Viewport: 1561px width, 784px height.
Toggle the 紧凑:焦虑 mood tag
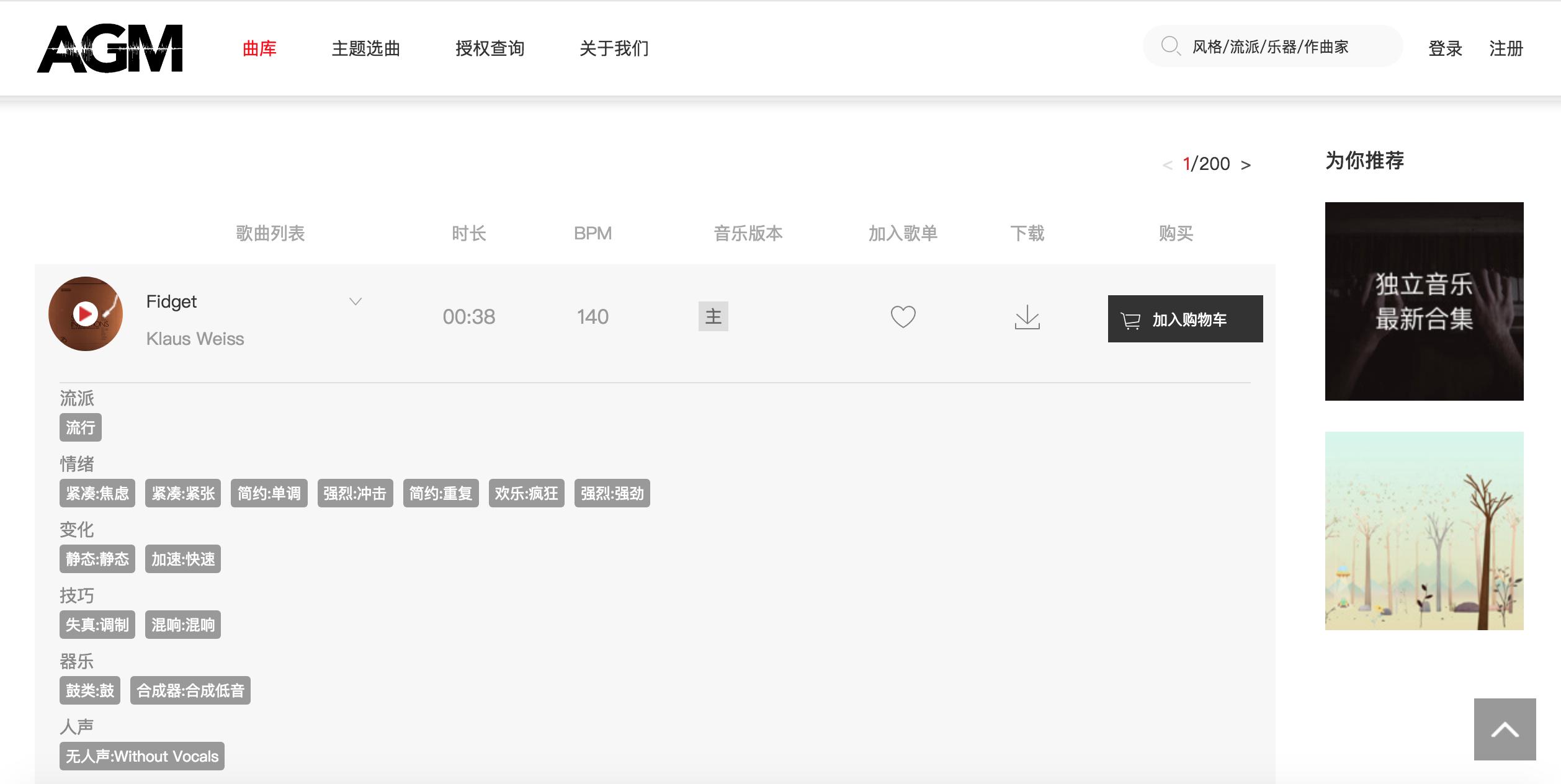point(97,493)
